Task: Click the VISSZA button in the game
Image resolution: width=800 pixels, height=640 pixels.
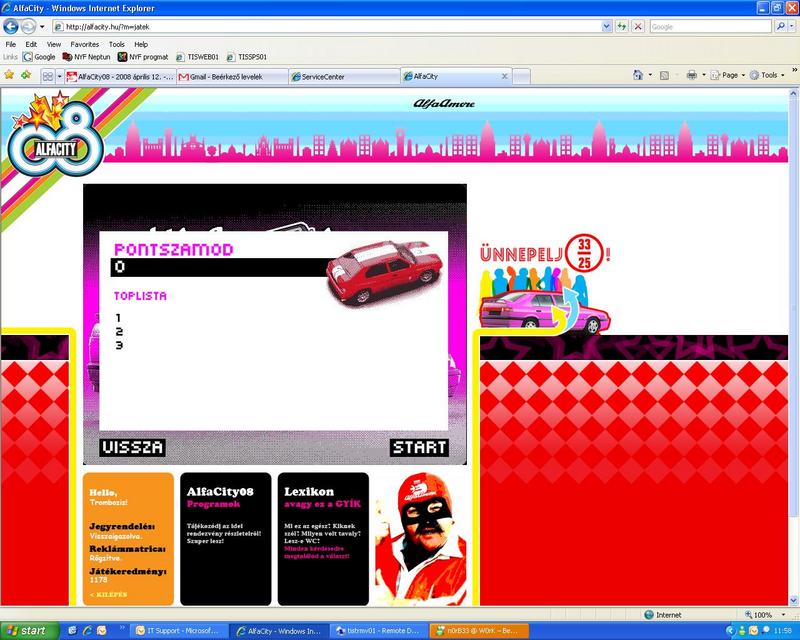Action: [132, 448]
